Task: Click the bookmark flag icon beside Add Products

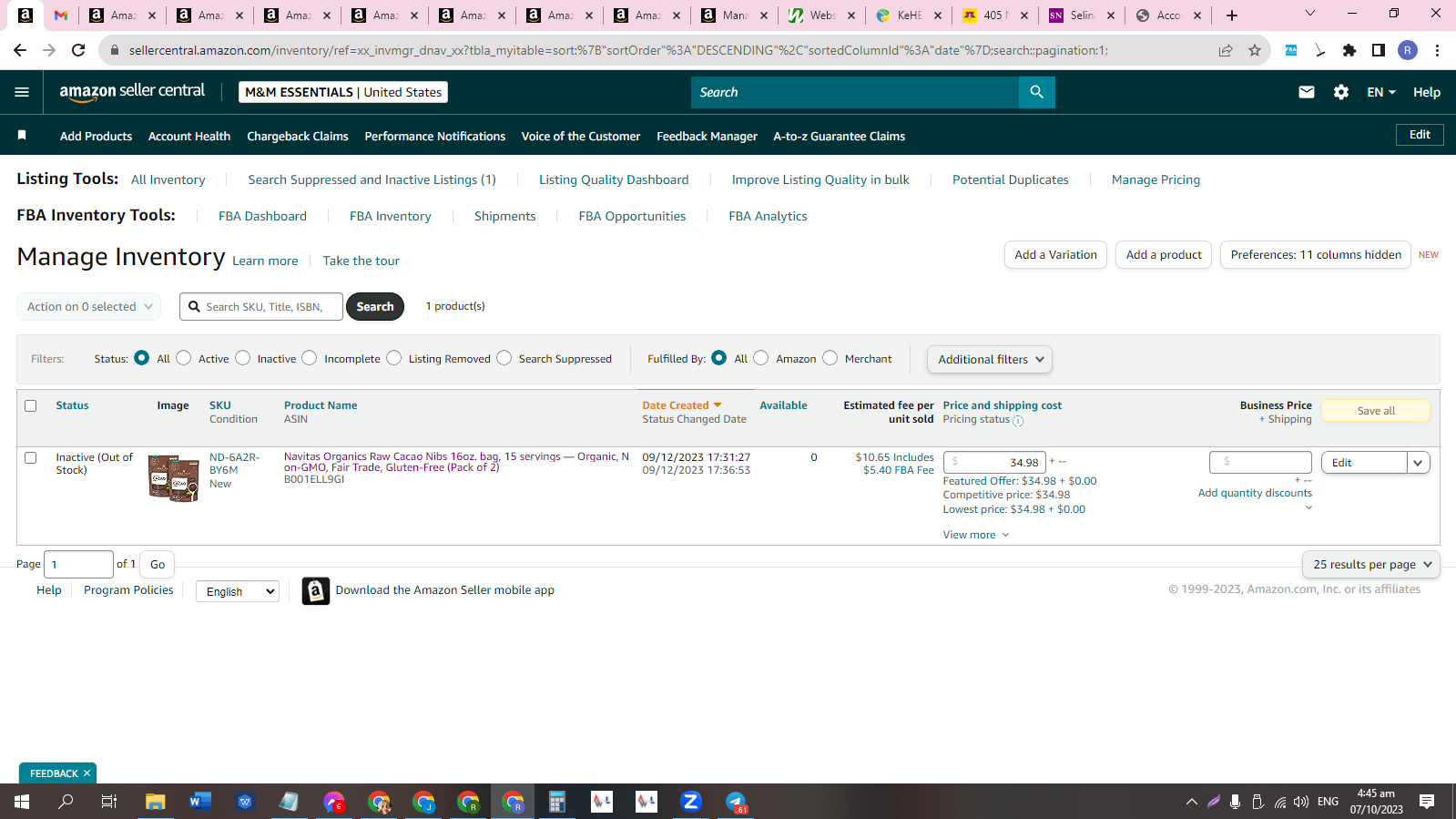Action: [22, 136]
